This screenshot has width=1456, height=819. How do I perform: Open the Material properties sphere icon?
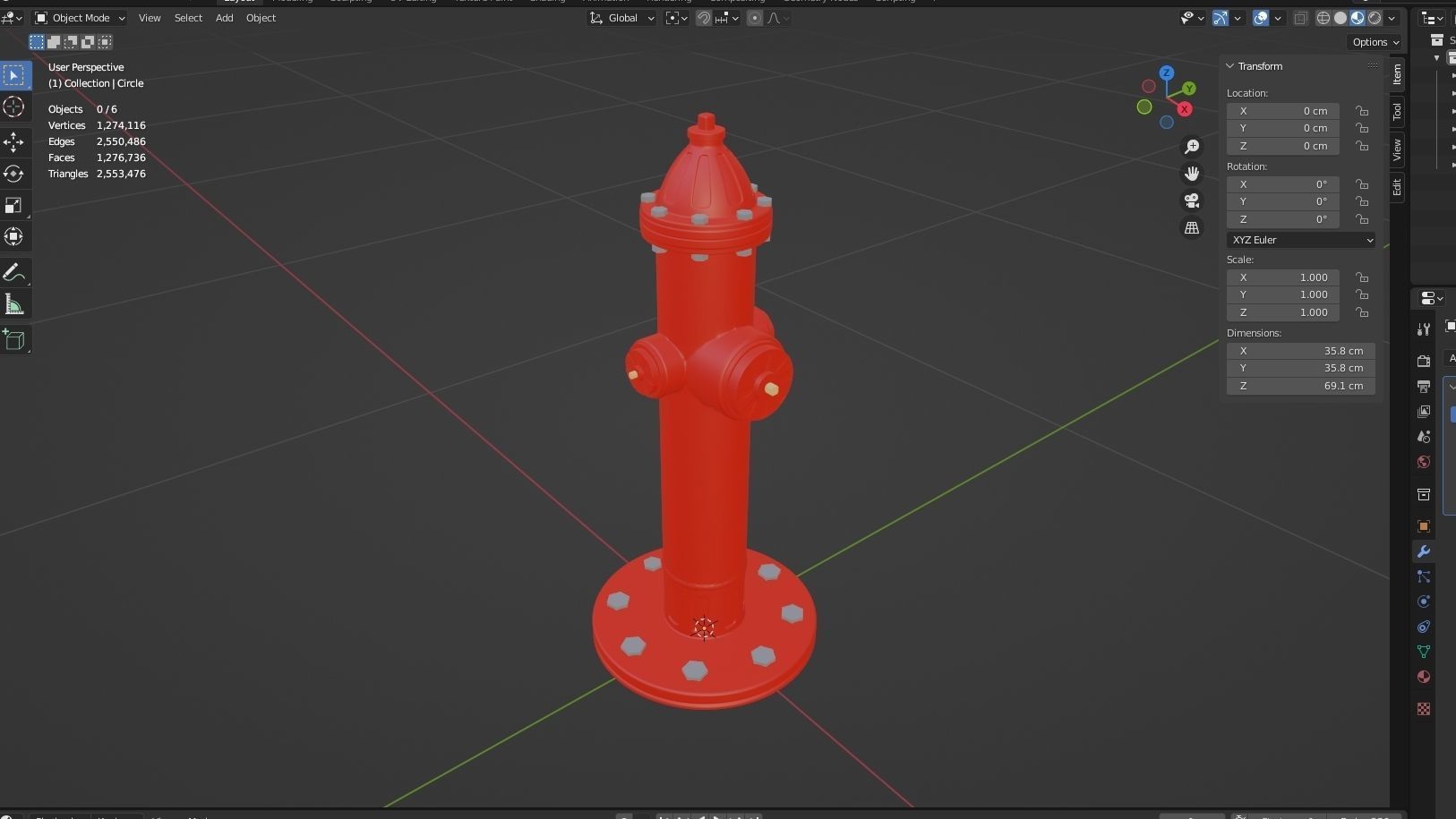tap(1423, 677)
